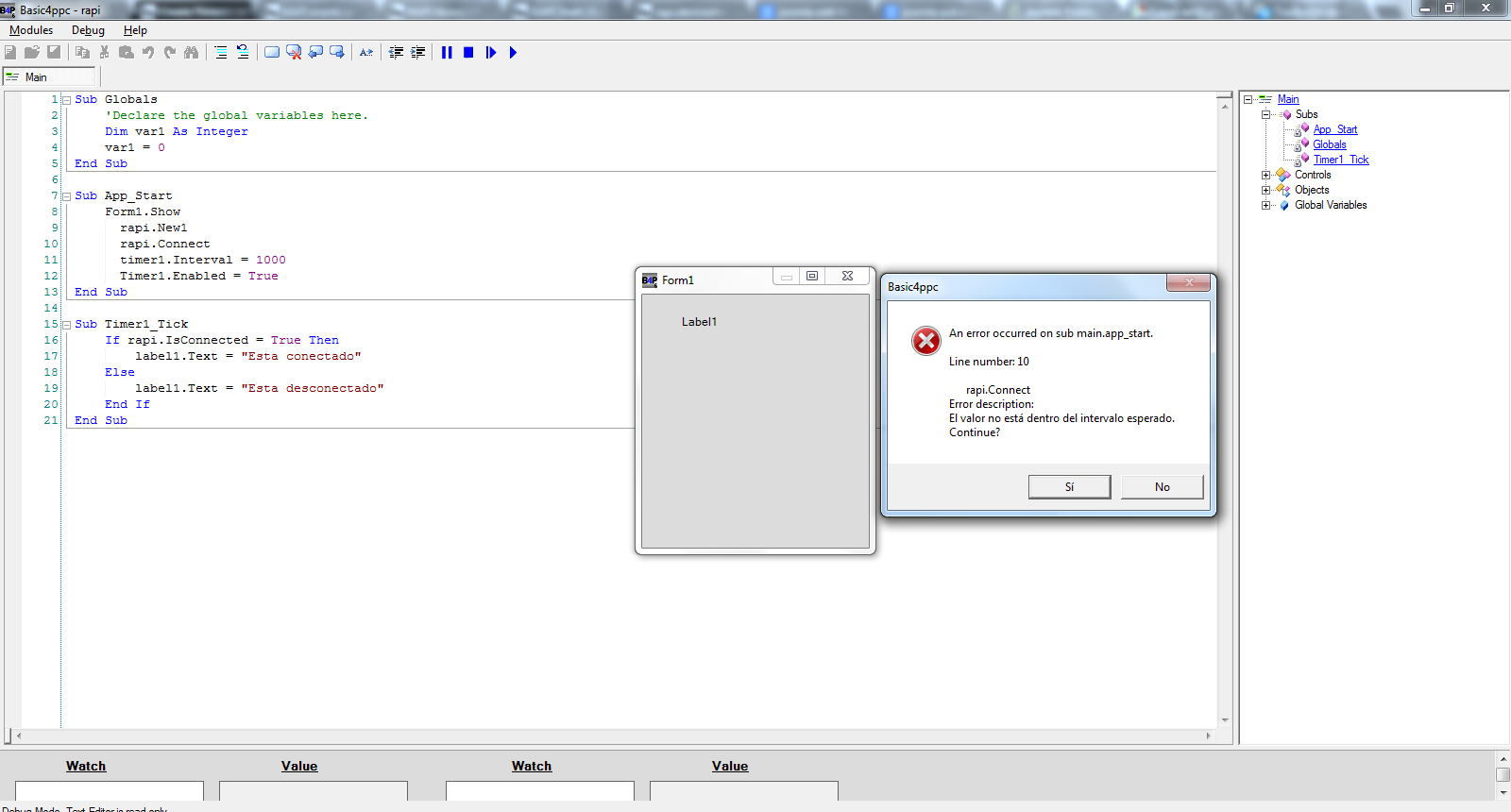This screenshot has height=812, width=1511.
Task: Continue running with the blue play icon
Action: click(513, 53)
